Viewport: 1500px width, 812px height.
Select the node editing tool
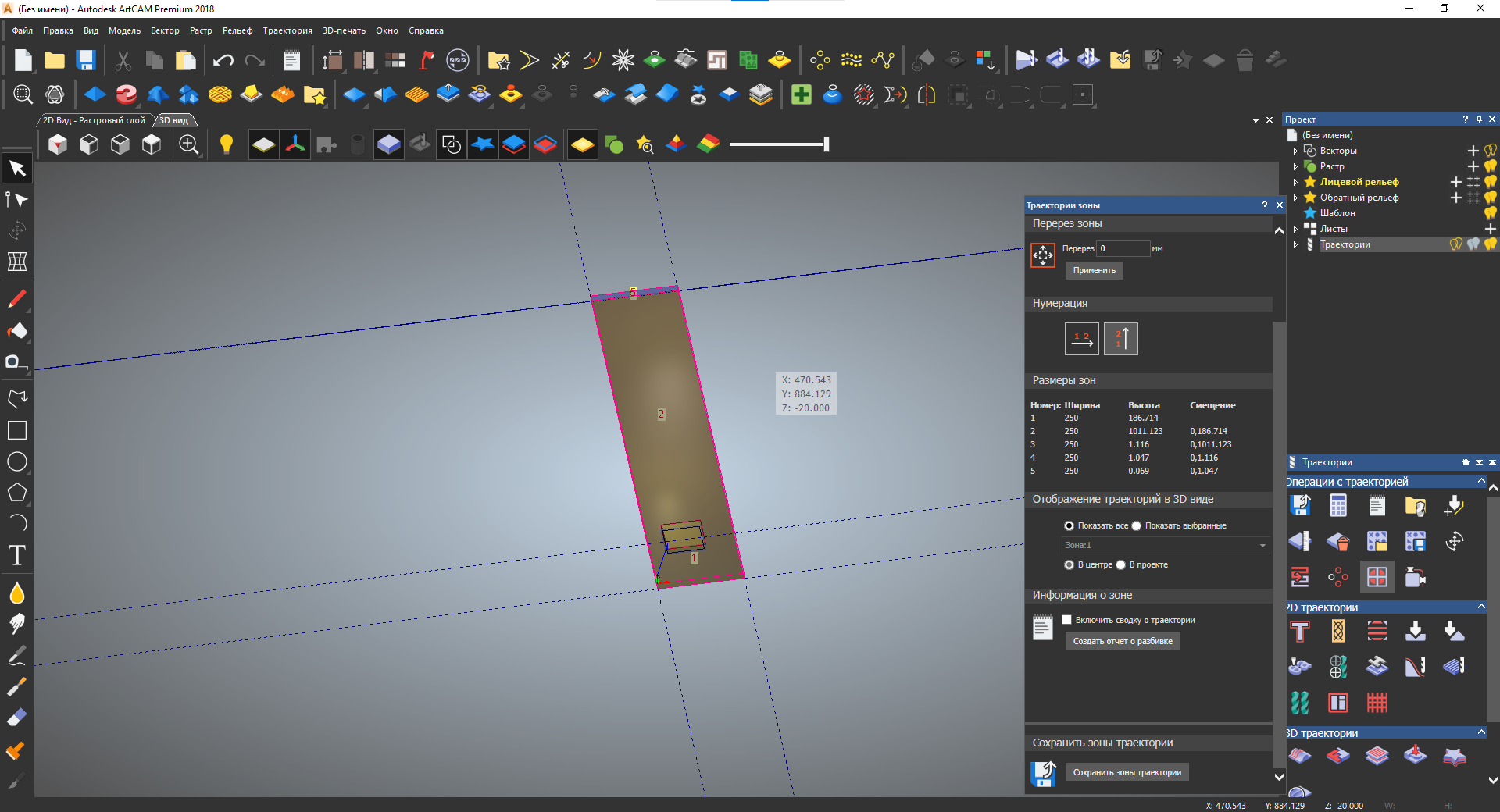pyautogui.click(x=17, y=200)
